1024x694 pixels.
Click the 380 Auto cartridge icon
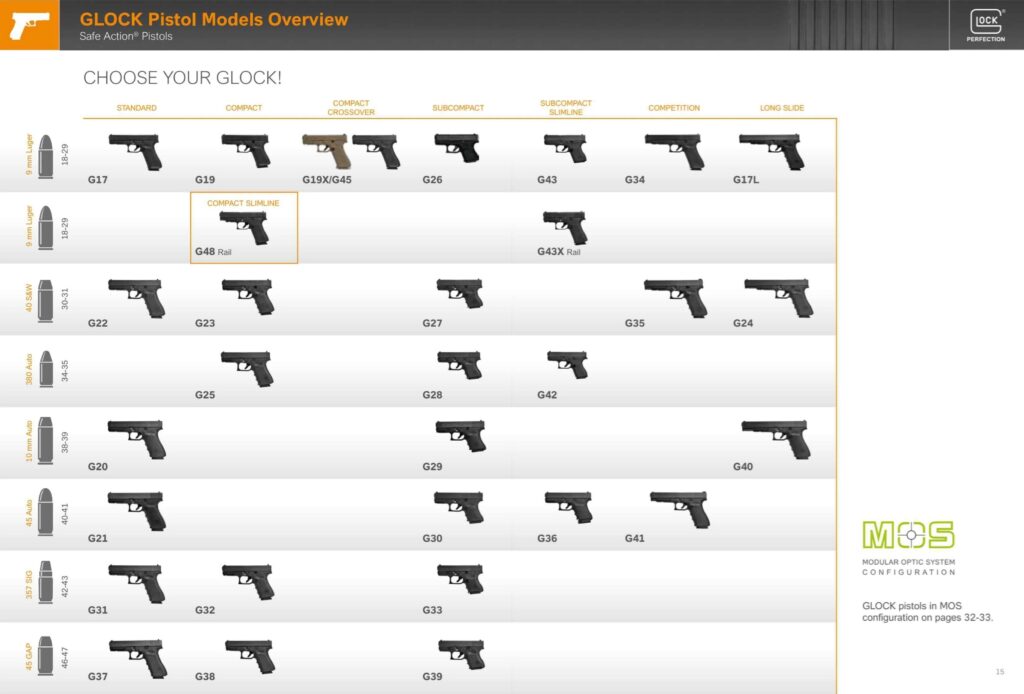tap(46, 369)
